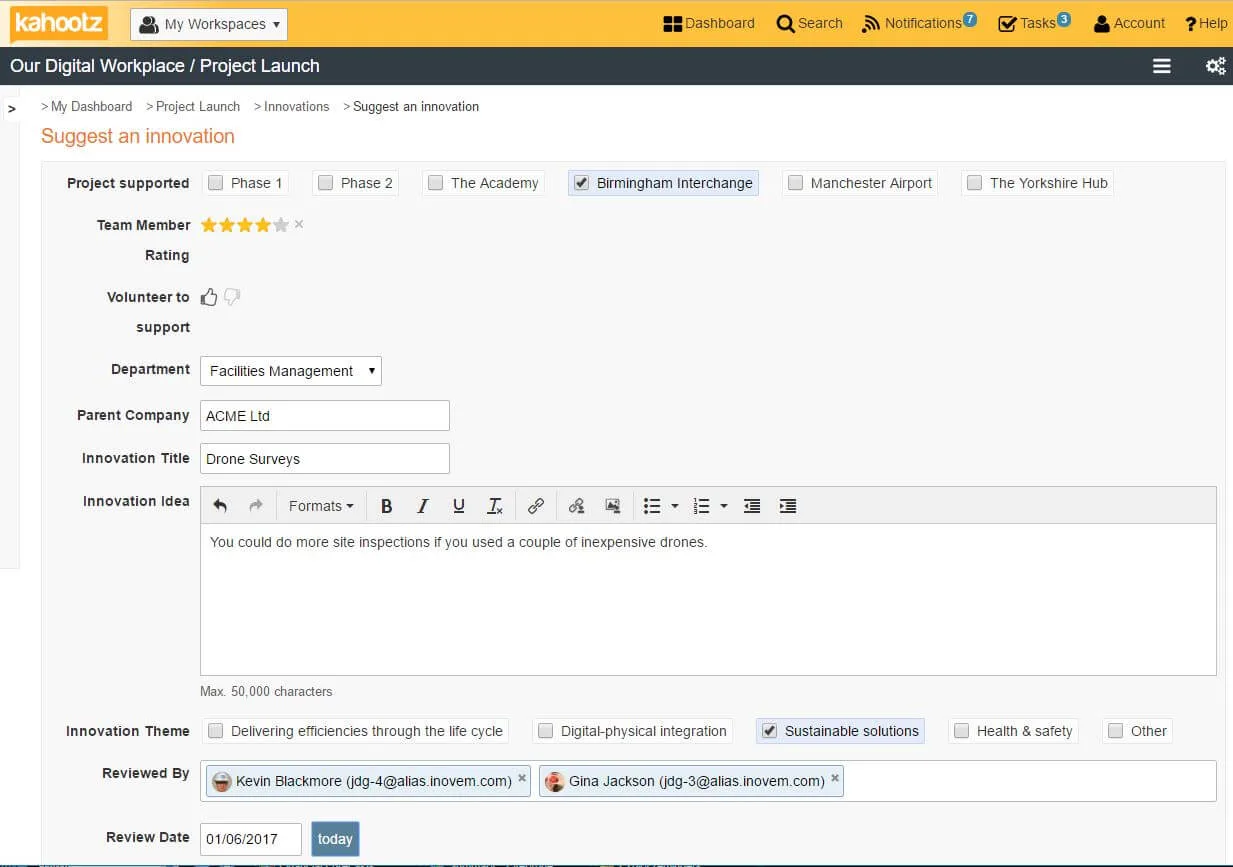Expand the left sidebar arrow

(11, 108)
